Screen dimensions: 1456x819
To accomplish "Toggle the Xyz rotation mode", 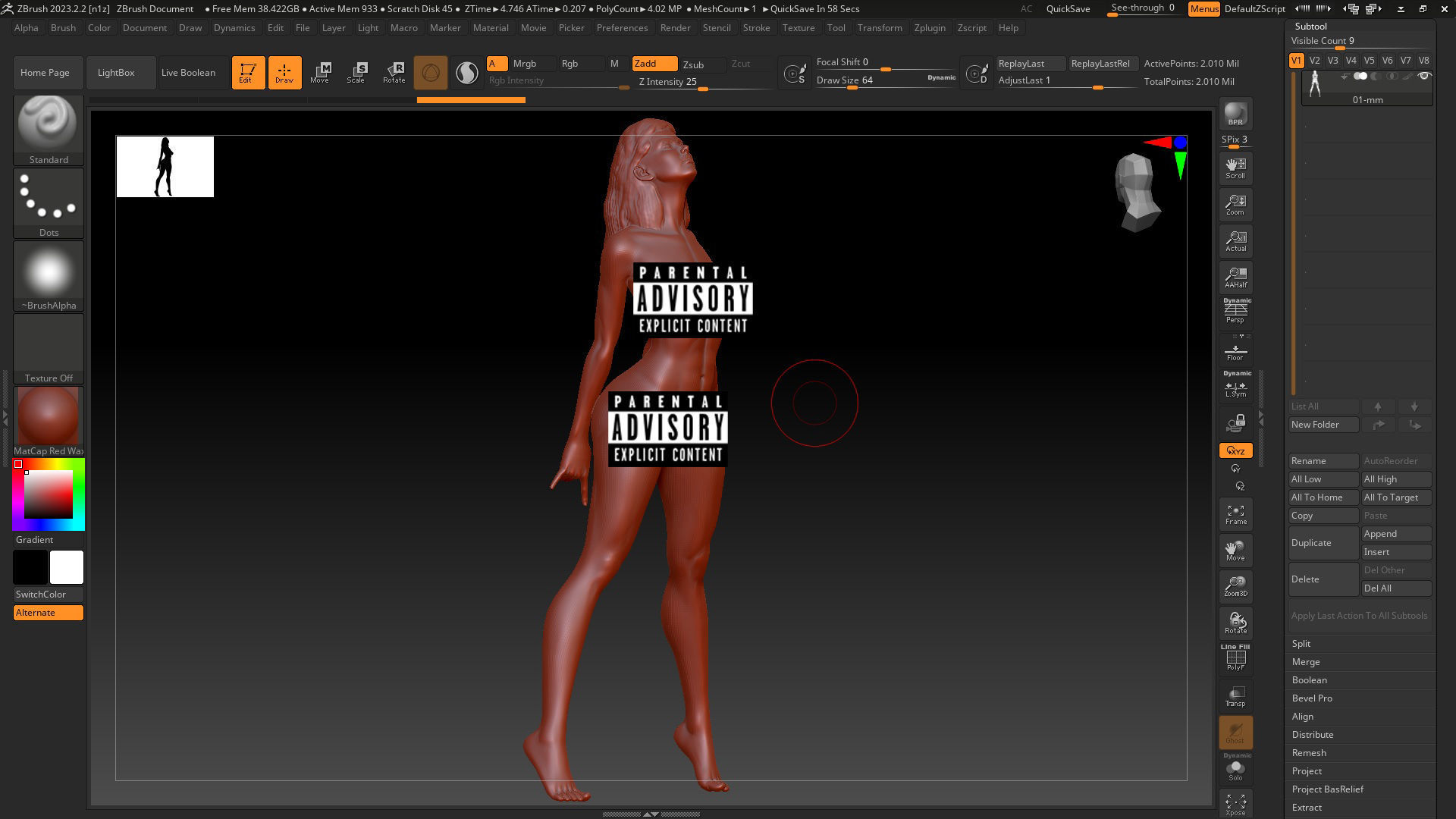I will click(x=1235, y=450).
